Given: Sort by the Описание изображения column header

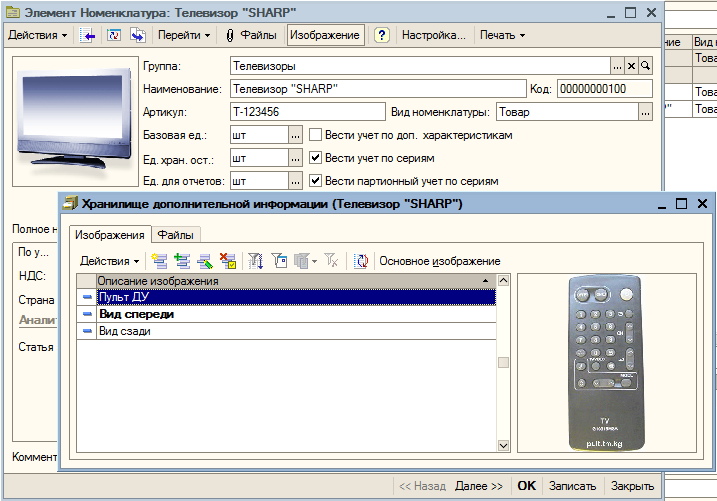Looking at the screenshot, I should tap(296, 281).
